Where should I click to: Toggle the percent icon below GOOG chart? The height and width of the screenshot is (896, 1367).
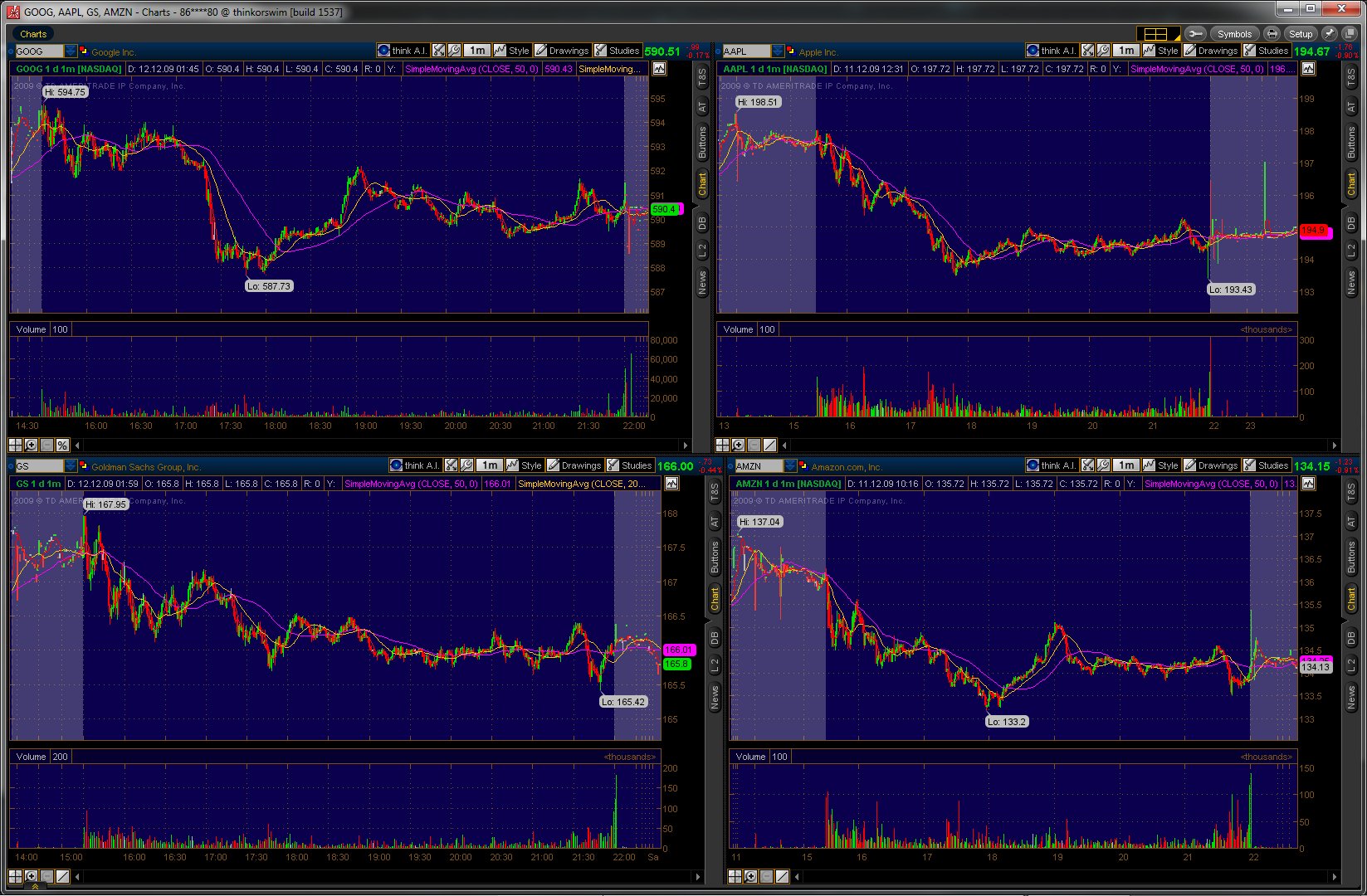pos(62,446)
